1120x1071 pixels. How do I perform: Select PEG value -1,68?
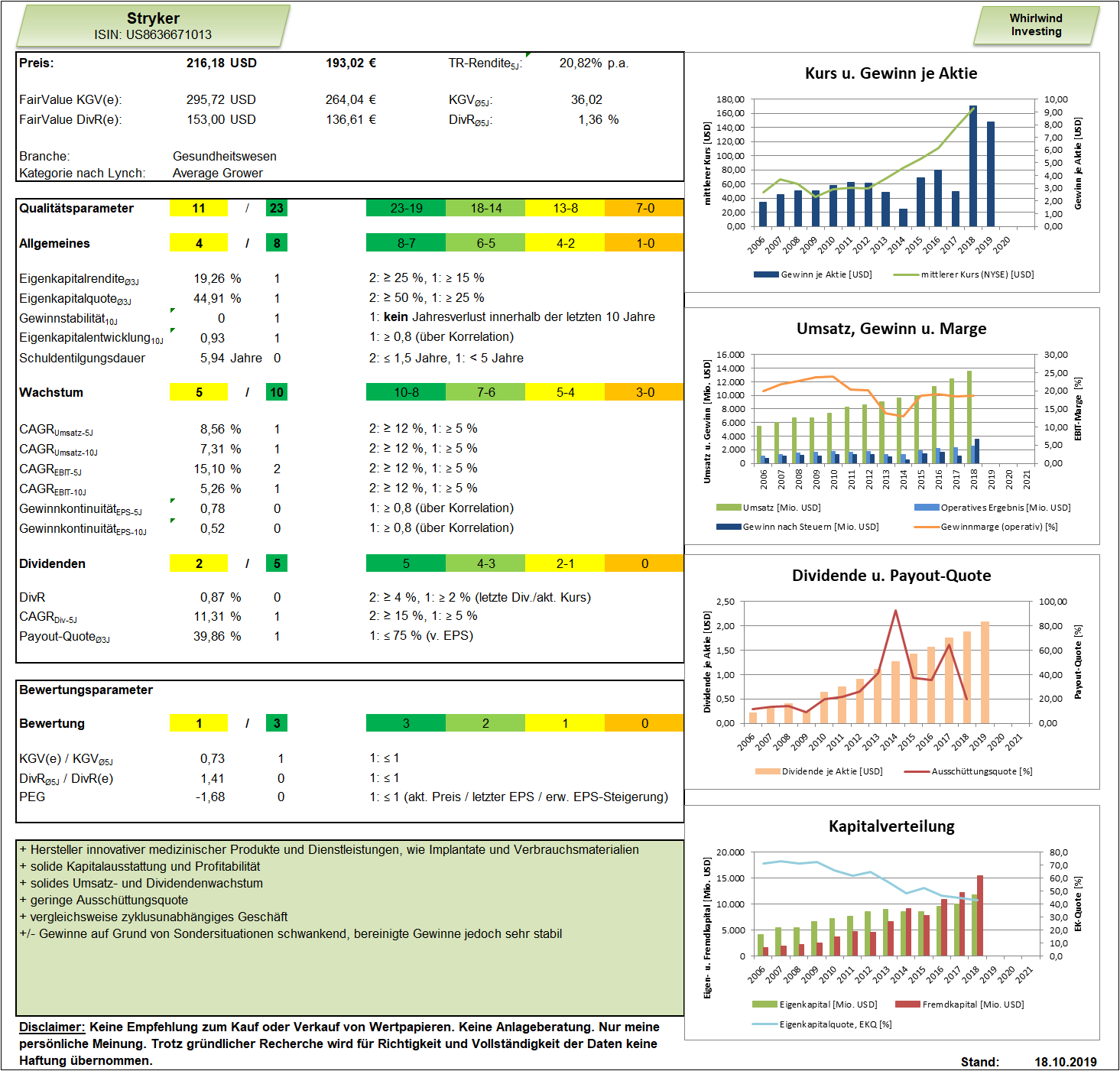click(x=209, y=797)
